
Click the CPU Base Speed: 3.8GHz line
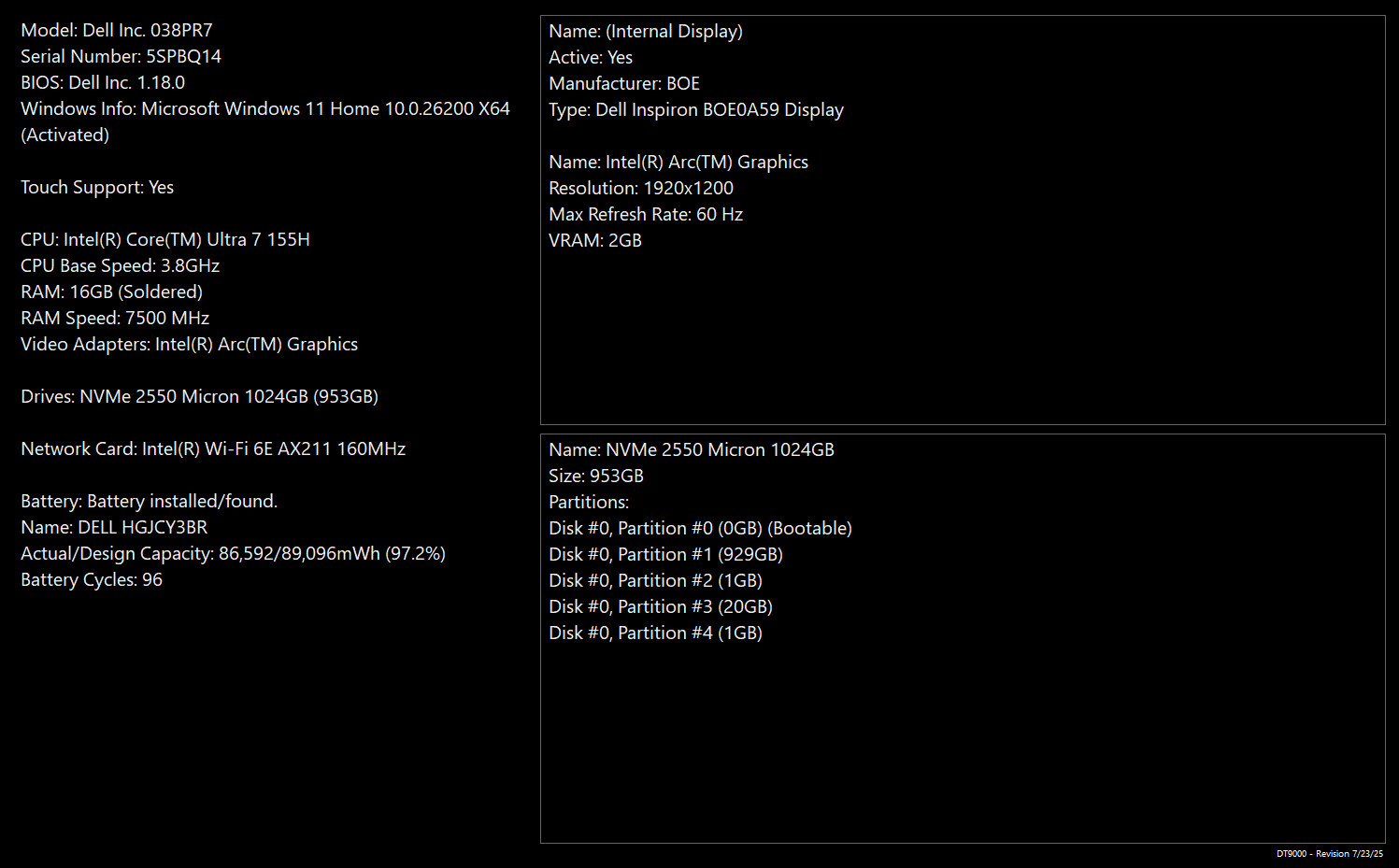(x=120, y=265)
